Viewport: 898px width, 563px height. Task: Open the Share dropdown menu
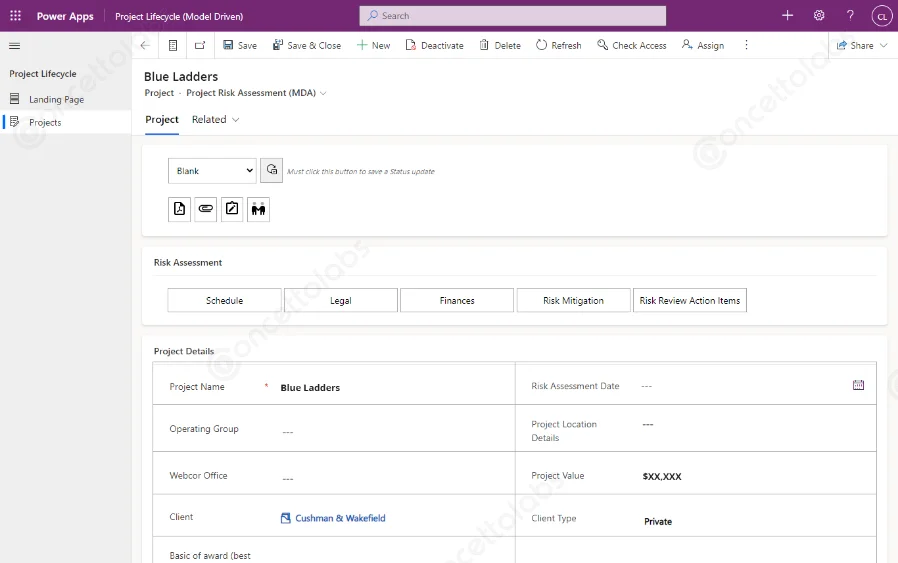click(862, 46)
